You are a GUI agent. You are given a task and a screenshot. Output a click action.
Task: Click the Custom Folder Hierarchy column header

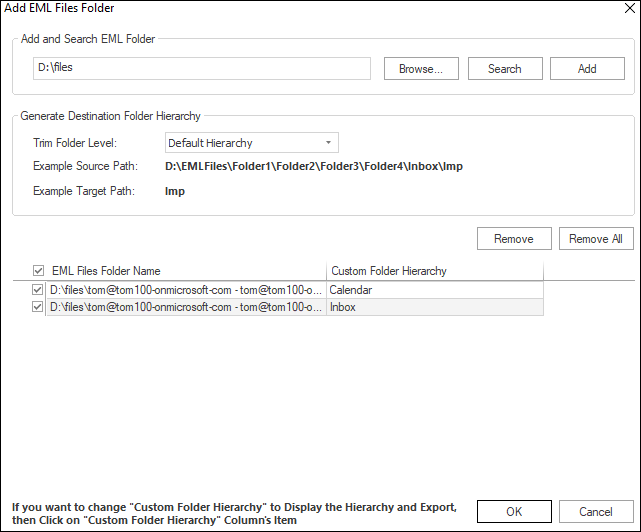point(389,271)
